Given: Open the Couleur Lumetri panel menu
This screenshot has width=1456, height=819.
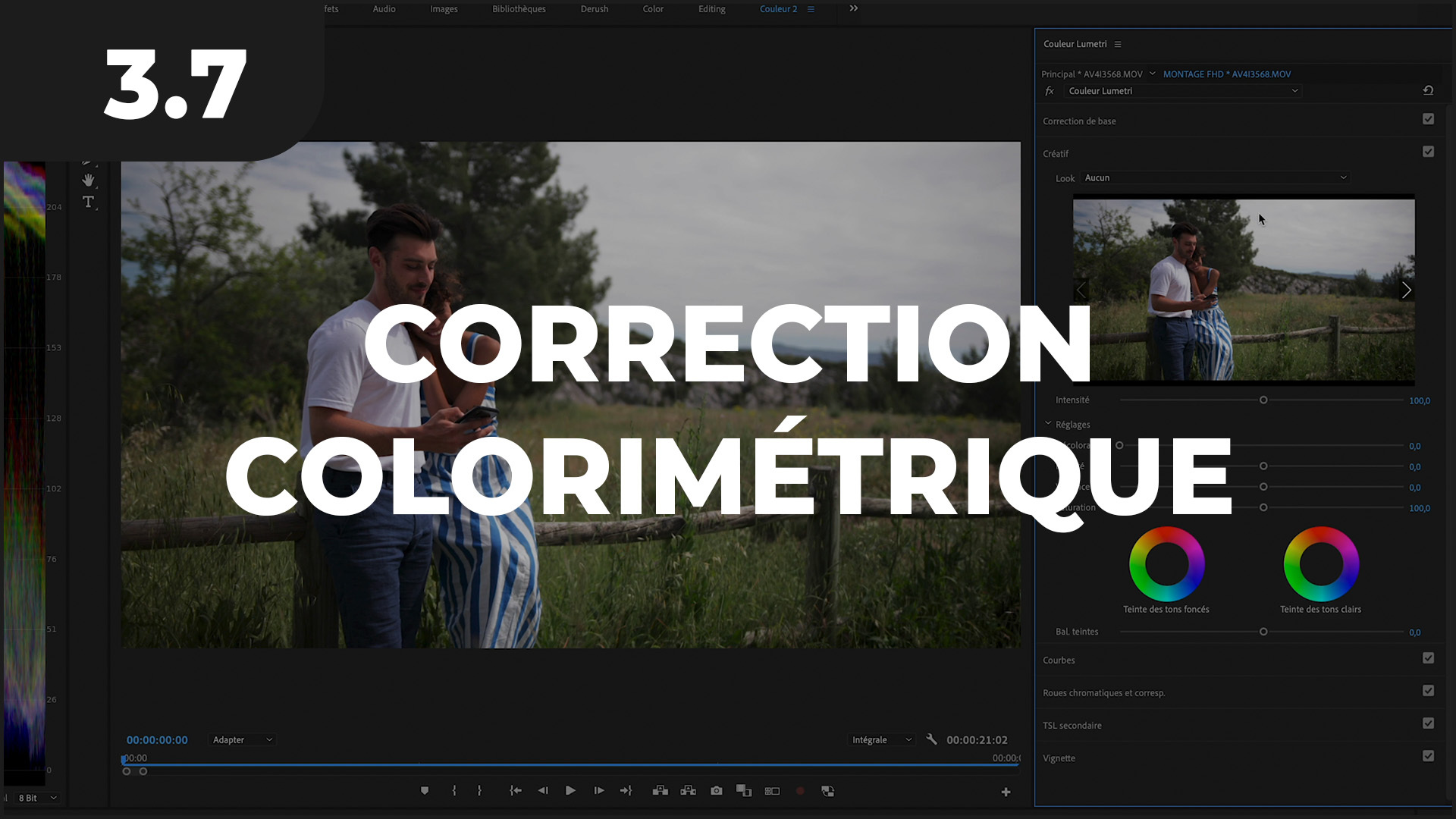Looking at the screenshot, I should (1118, 44).
